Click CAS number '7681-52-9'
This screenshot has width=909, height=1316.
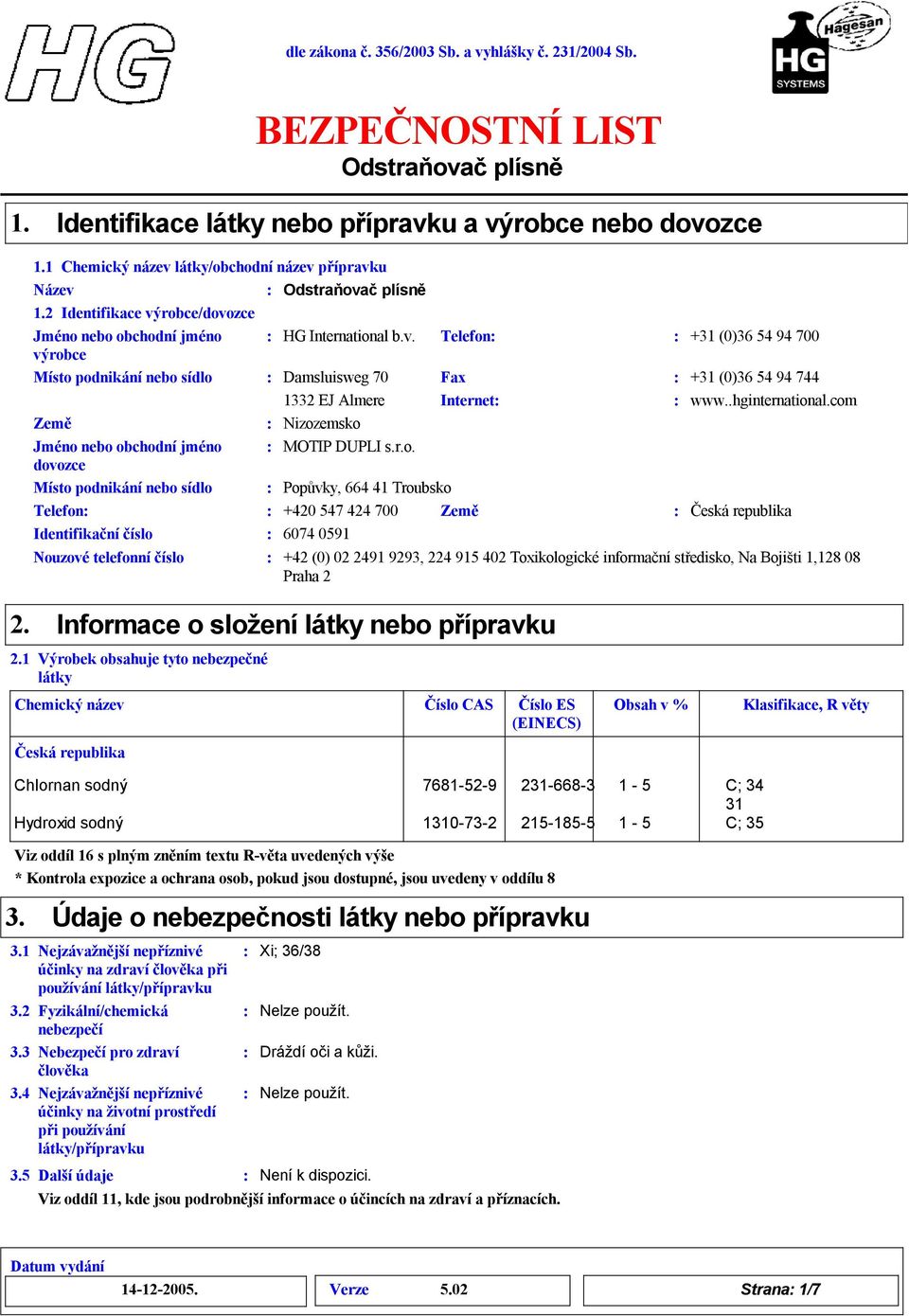click(x=459, y=786)
